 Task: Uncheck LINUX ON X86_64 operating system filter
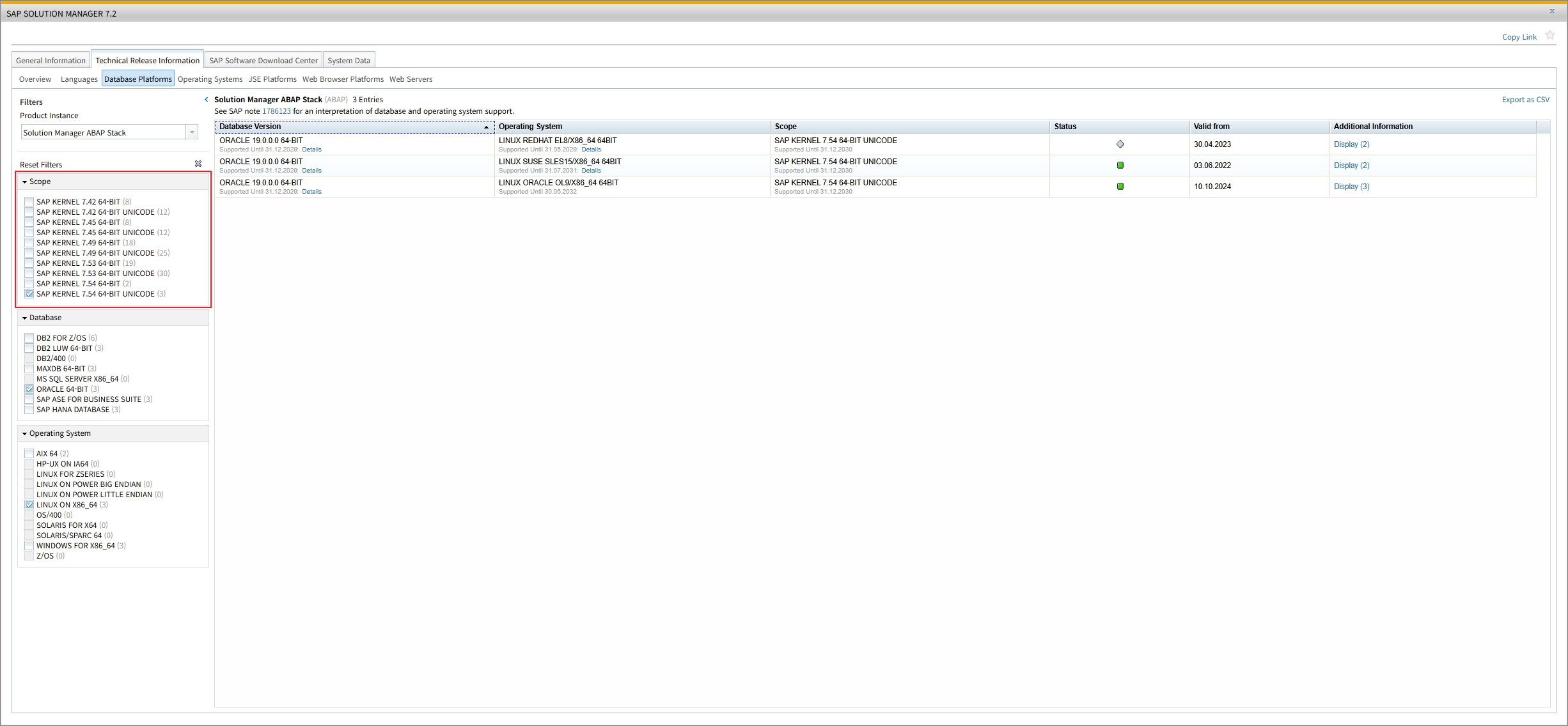click(29, 505)
